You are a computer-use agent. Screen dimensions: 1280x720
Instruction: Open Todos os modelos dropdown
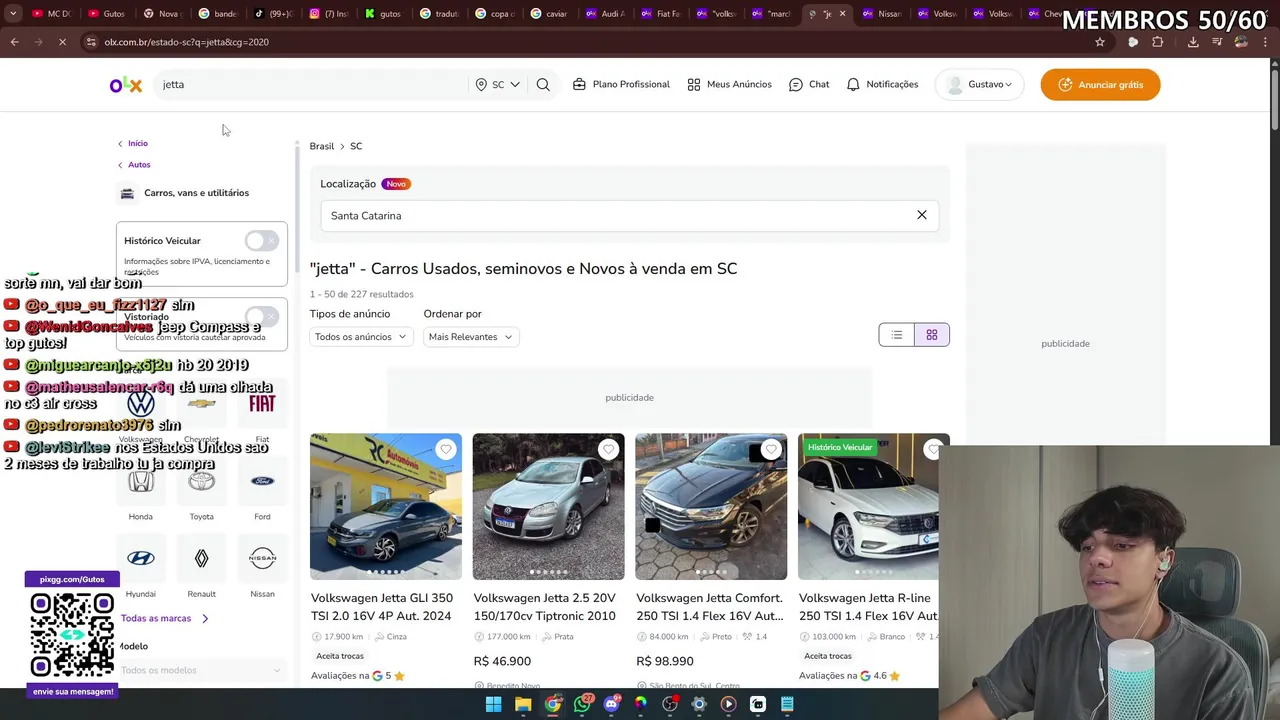click(x=201, y=670)
